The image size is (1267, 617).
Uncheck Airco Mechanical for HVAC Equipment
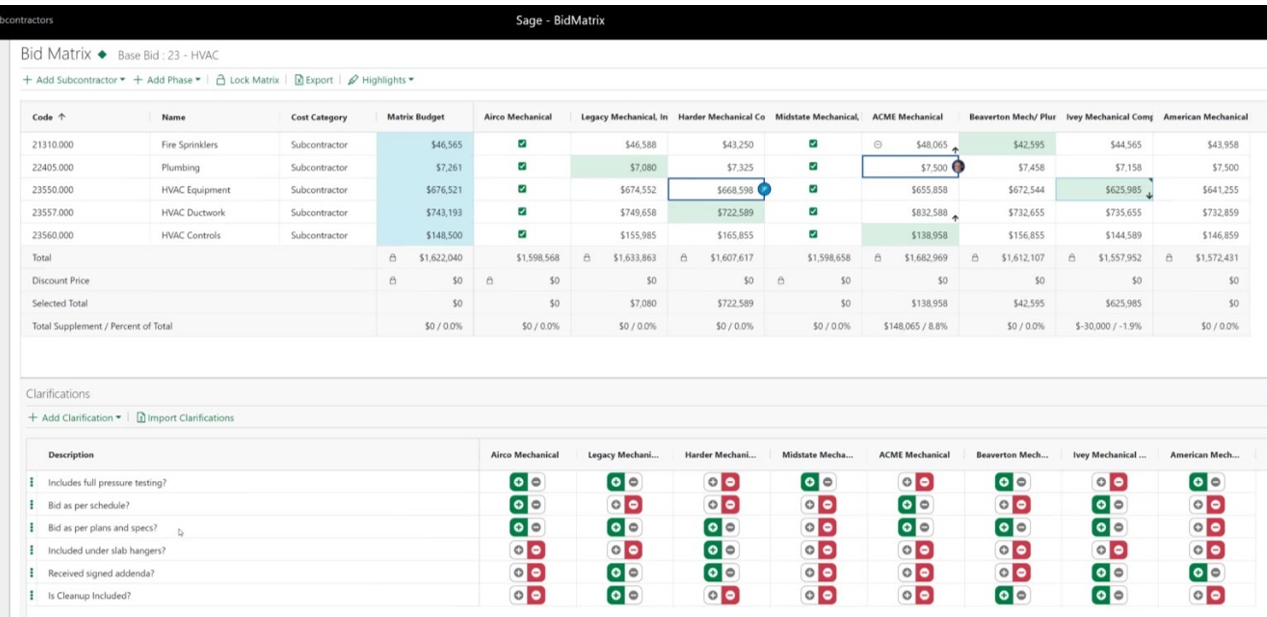(x=522, y=189)
